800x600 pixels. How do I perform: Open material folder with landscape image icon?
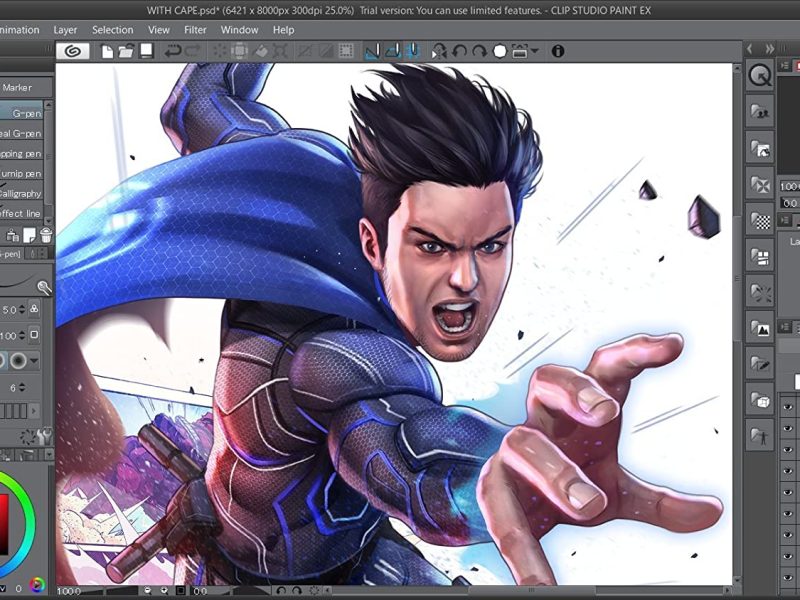click(760, 328)
